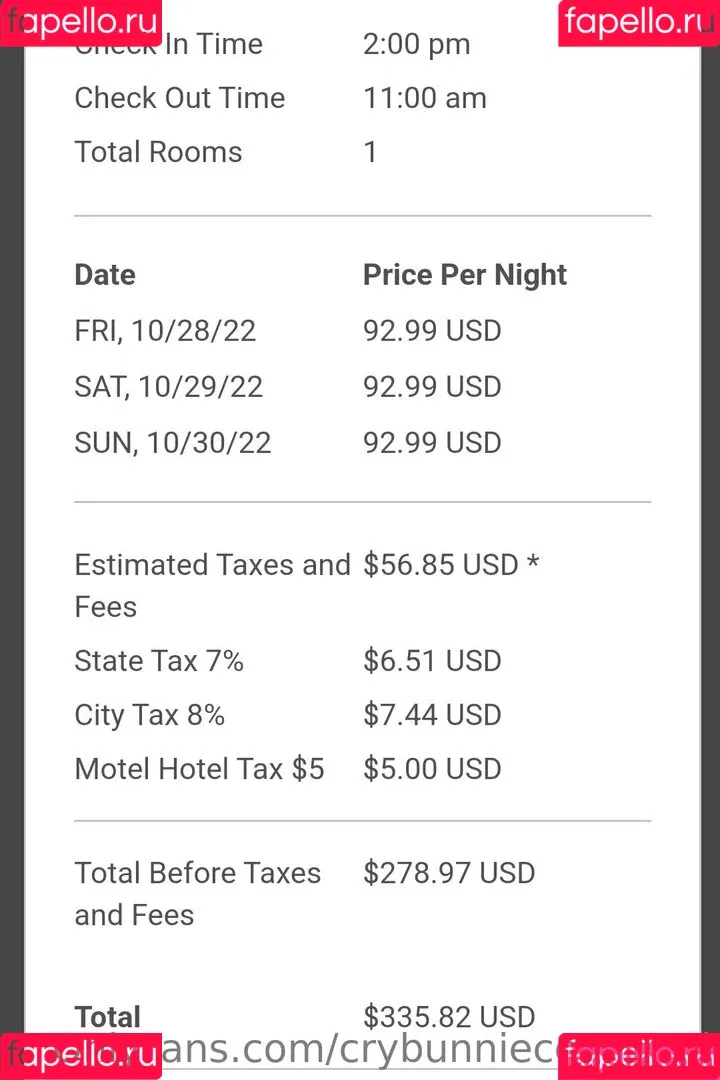
Task: Click the Date column header
Action: pyautogui.click(x=105, y=275)
